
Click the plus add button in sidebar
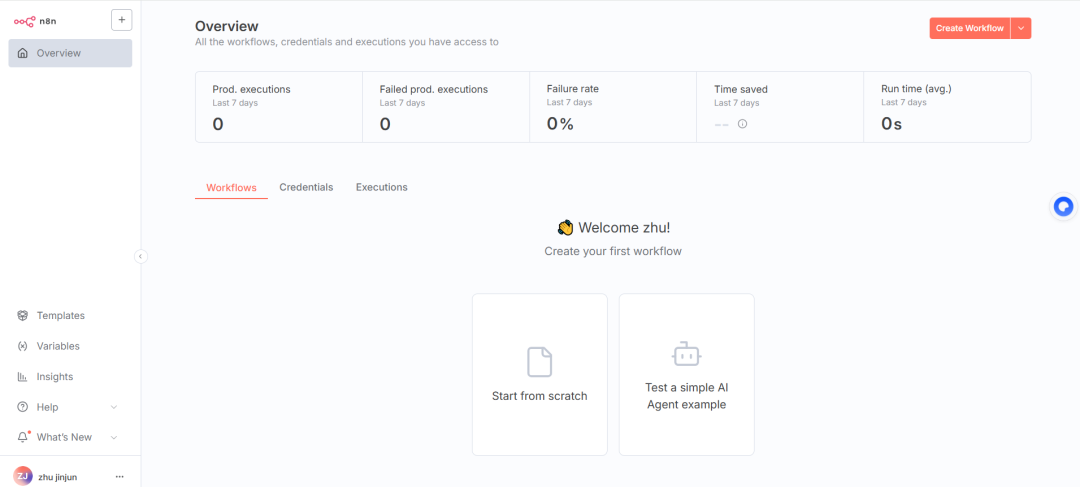(x=121, y=20)
